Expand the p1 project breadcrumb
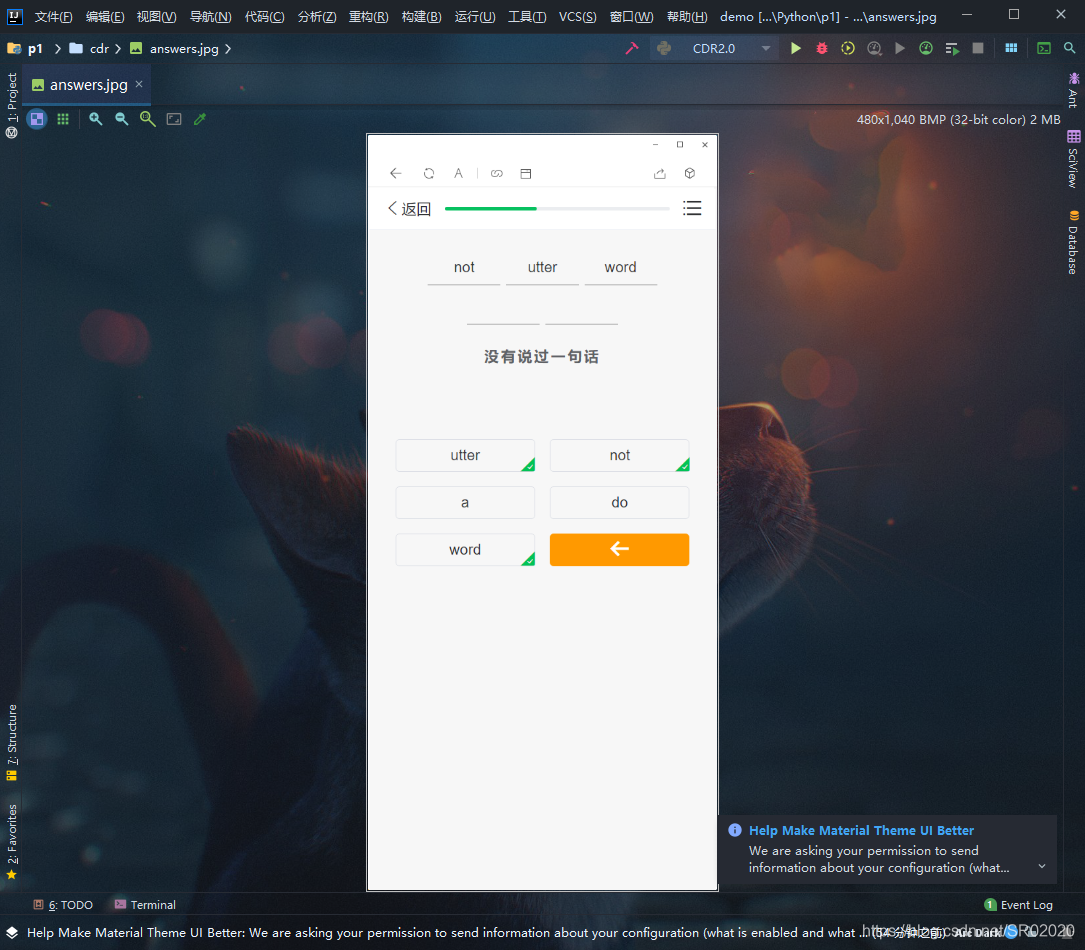Viewport: 1085px width, 950px height. (35, 48)
